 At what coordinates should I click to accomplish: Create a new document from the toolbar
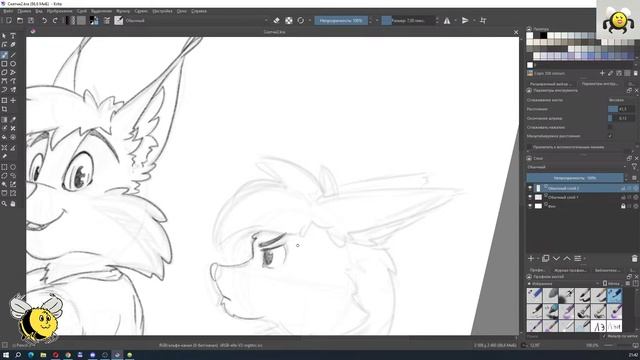point(9,20)
